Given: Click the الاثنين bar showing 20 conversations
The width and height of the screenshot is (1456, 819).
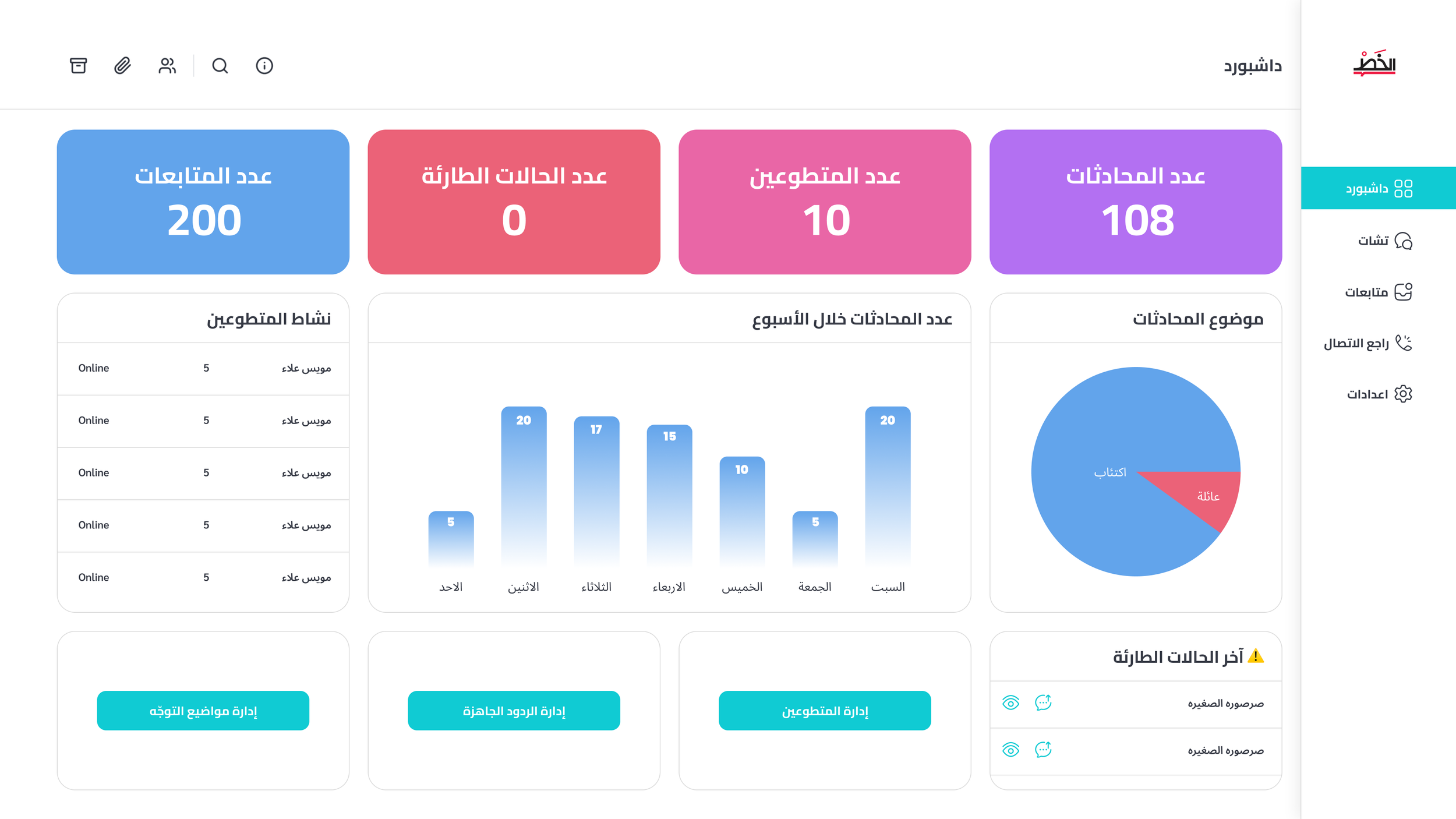Looking at the screenshot, I should click(524, 483).
